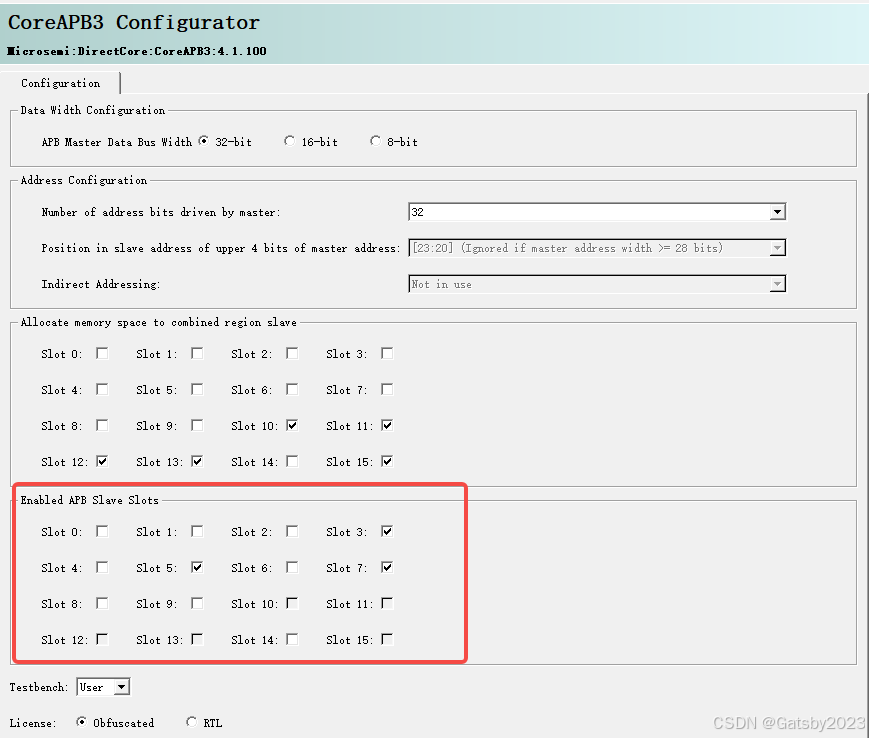Check Slot 0 in combined region slave

pyautogui.click(x=102, y=353)
